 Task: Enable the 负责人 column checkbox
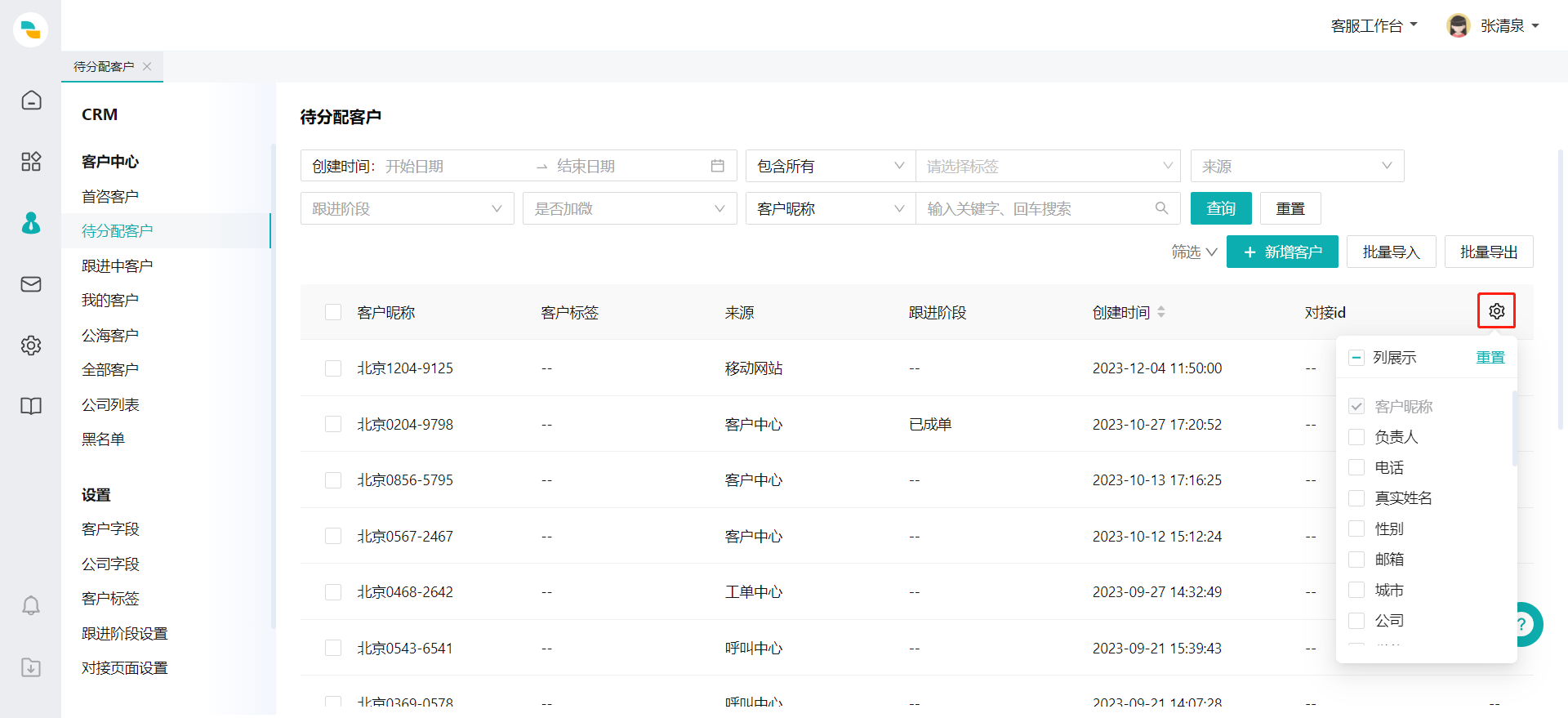pos(1356,437)
